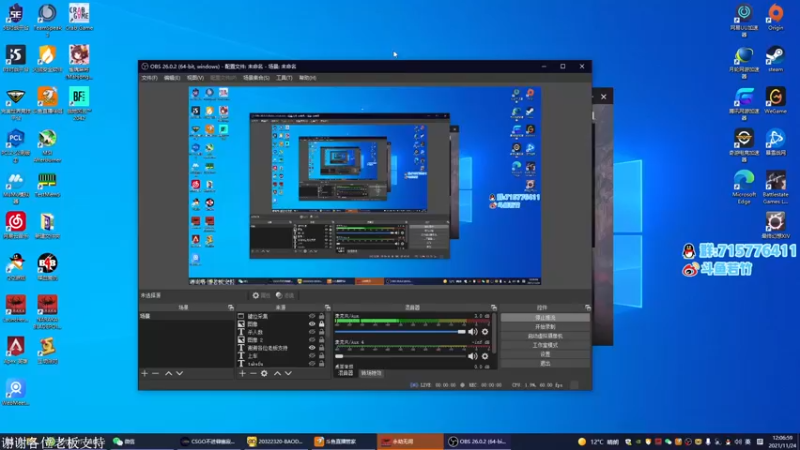Open the 工具(T) menu
Viewport: 800px width, 450px height.
tap(284, 78)
